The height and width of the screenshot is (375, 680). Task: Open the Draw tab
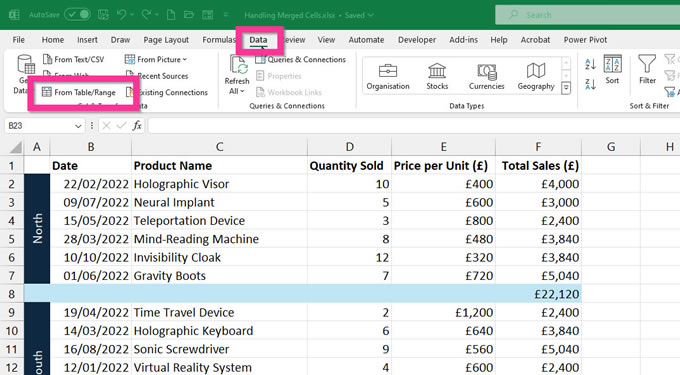[120, 39]
